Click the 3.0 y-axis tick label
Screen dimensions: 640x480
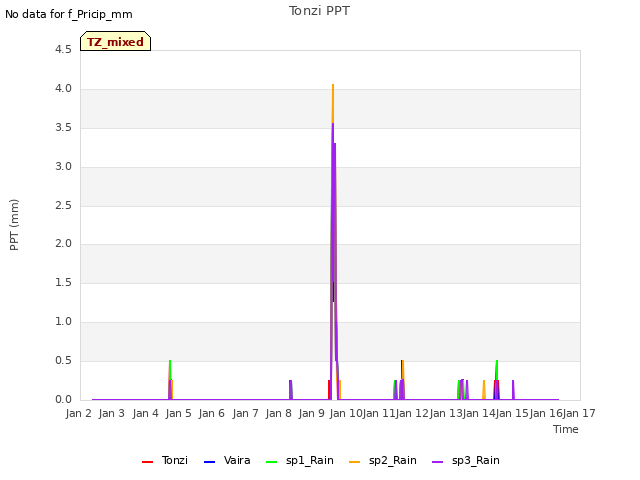pos(63,167)
